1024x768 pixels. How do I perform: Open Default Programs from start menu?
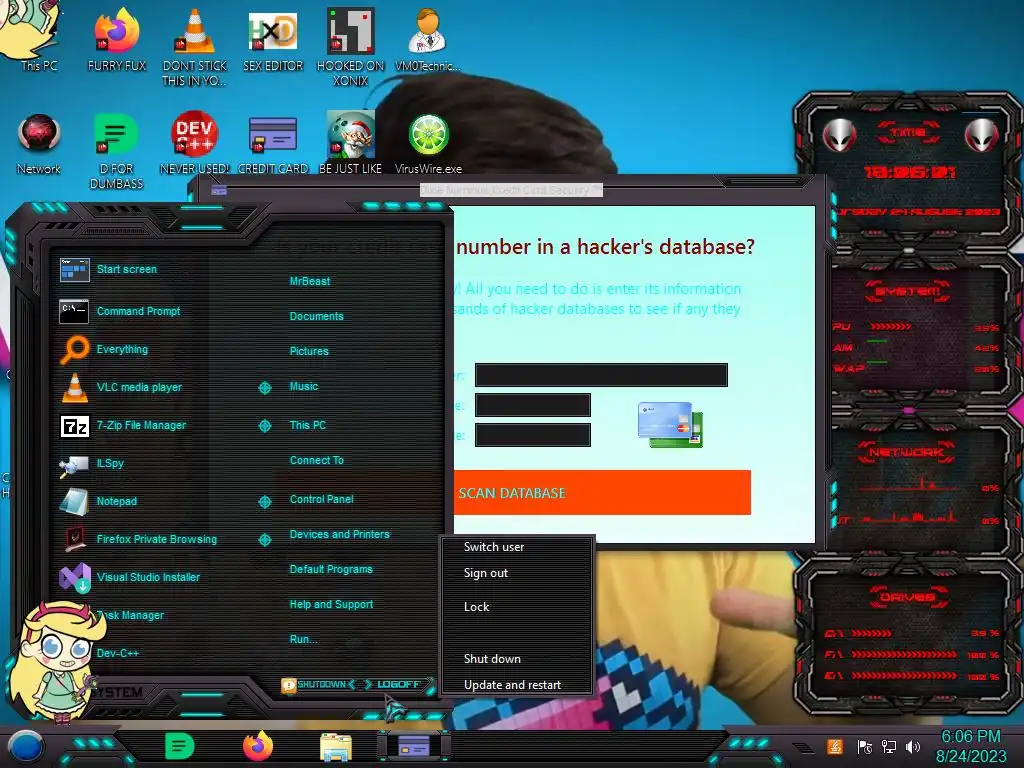(330, 569)
